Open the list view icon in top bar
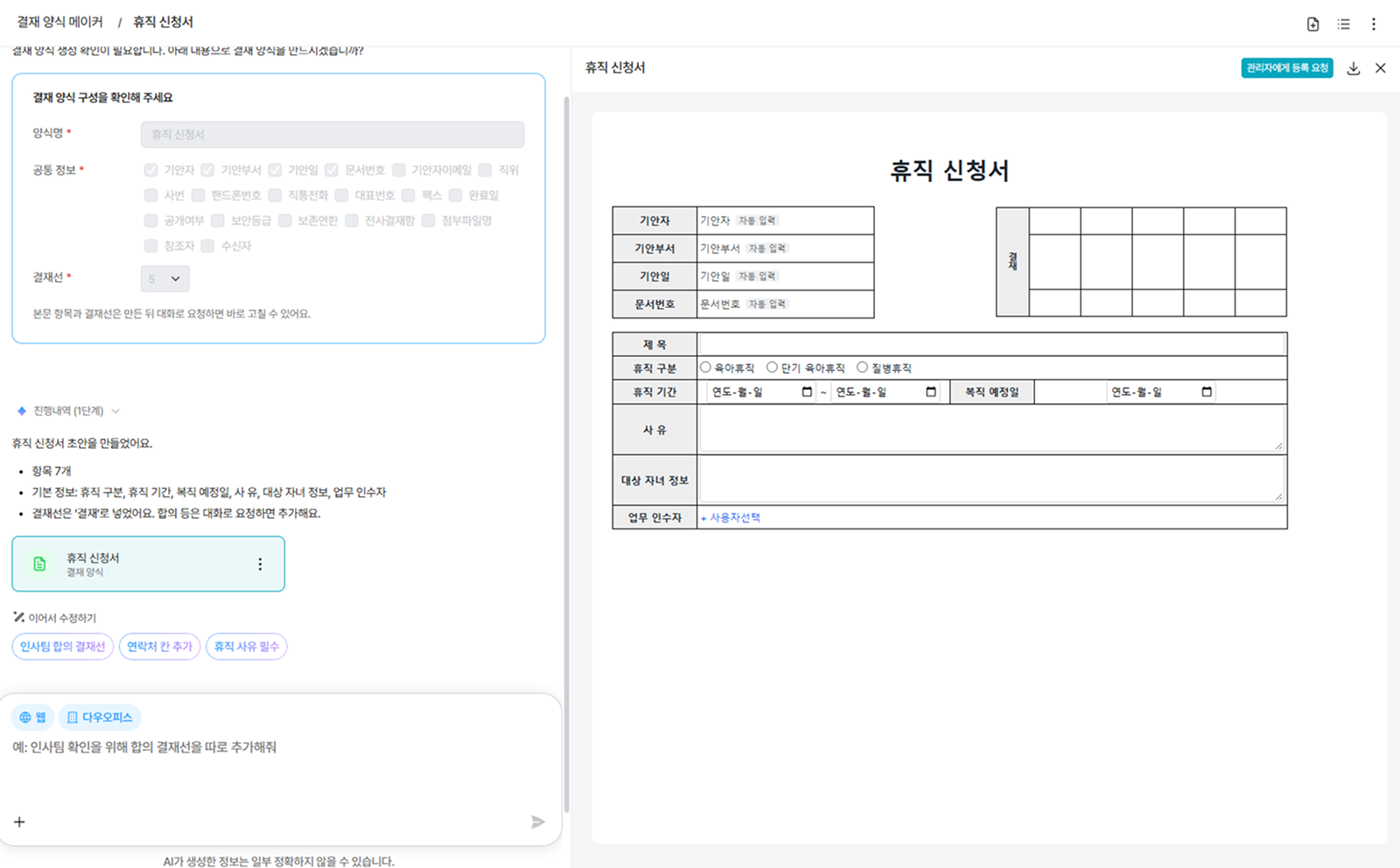Image resolution: width=1400 pixels, height=868 pixels. (x=1343, y=24)
